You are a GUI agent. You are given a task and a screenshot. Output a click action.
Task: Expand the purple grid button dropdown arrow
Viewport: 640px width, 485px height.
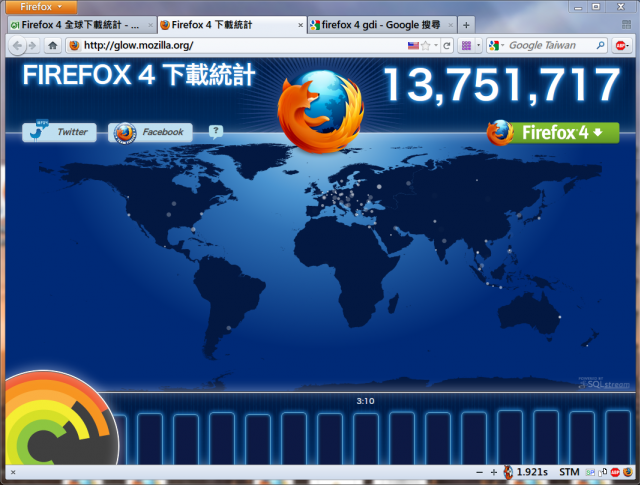[478, 45]
